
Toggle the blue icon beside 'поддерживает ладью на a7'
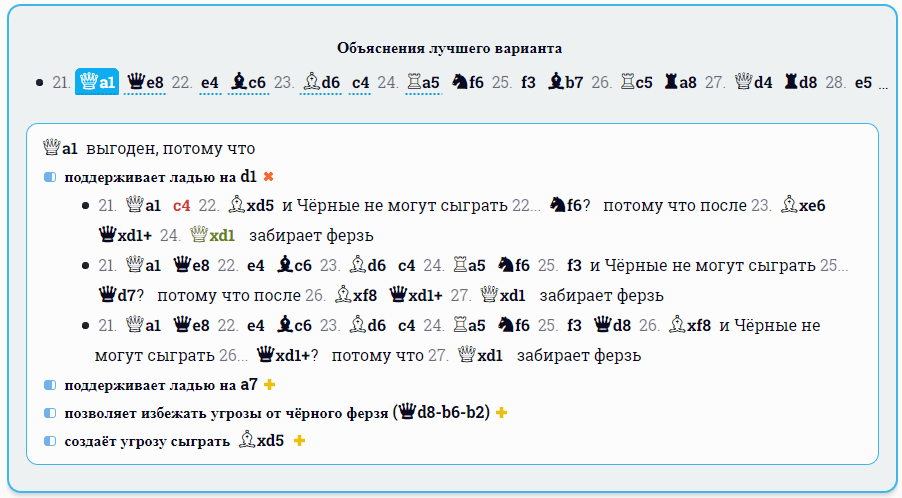coord(51,385)
